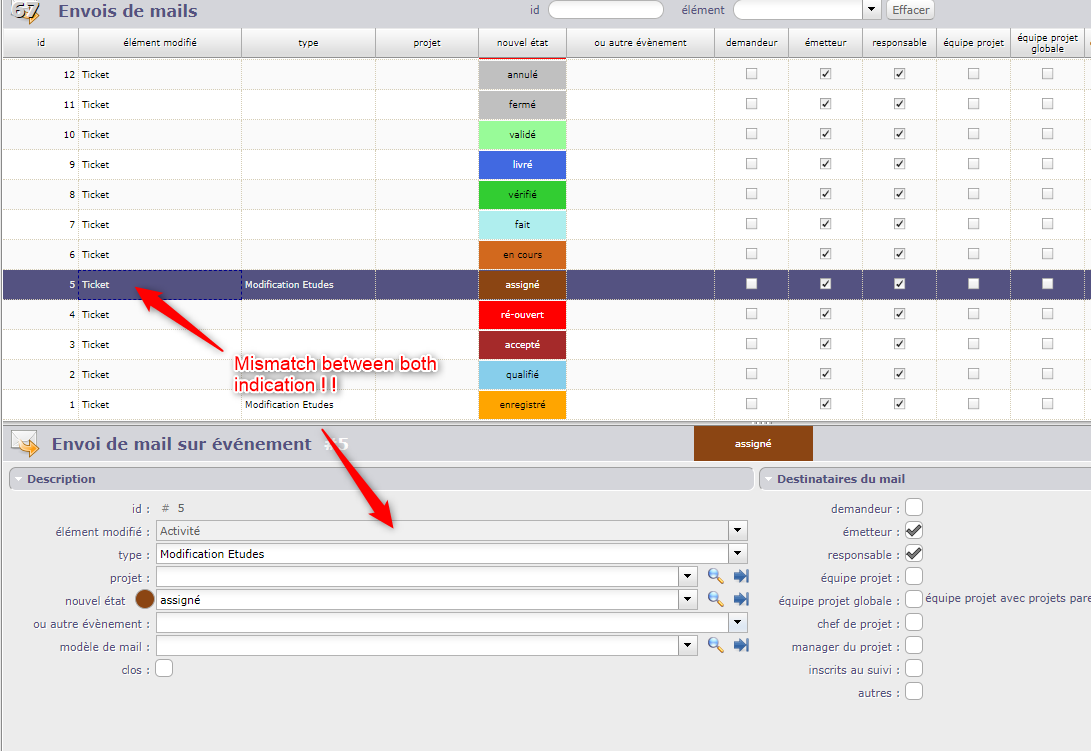The width and height of the screenshot is (1091, 751).
Task: Search modèle de mail with magnifier icon
Action: 715,645
